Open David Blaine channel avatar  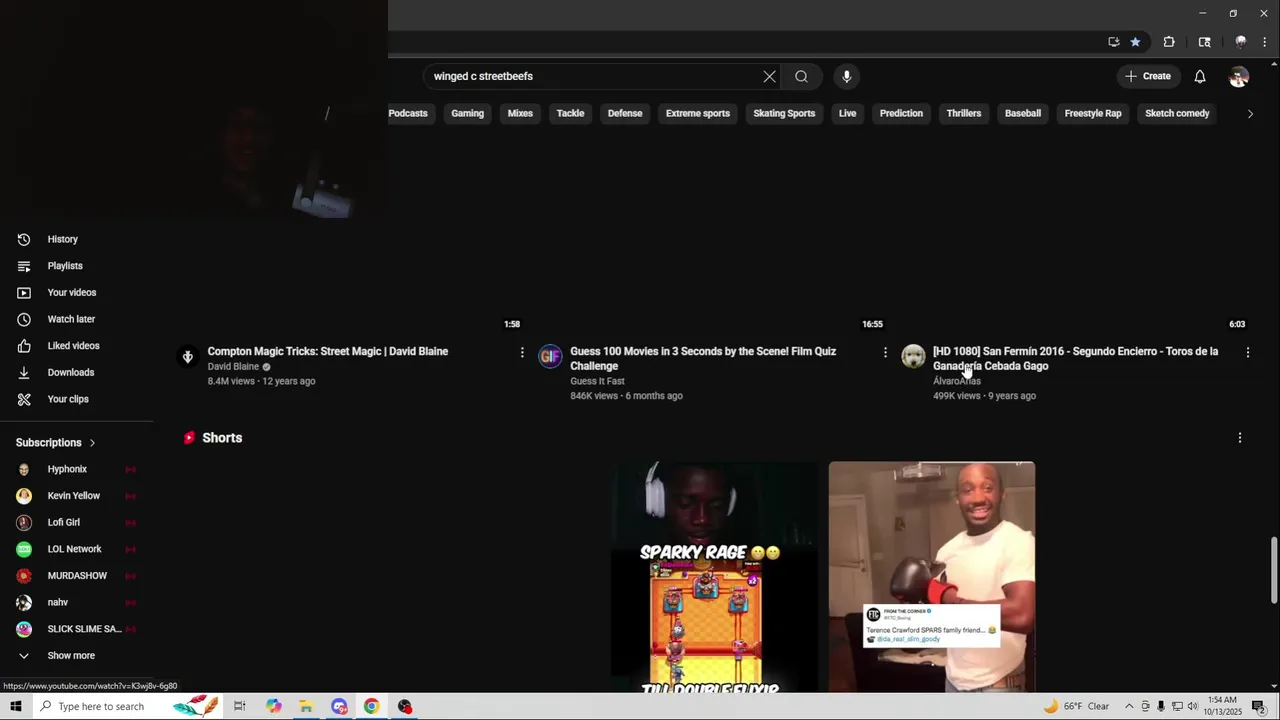tap(188, 356)
